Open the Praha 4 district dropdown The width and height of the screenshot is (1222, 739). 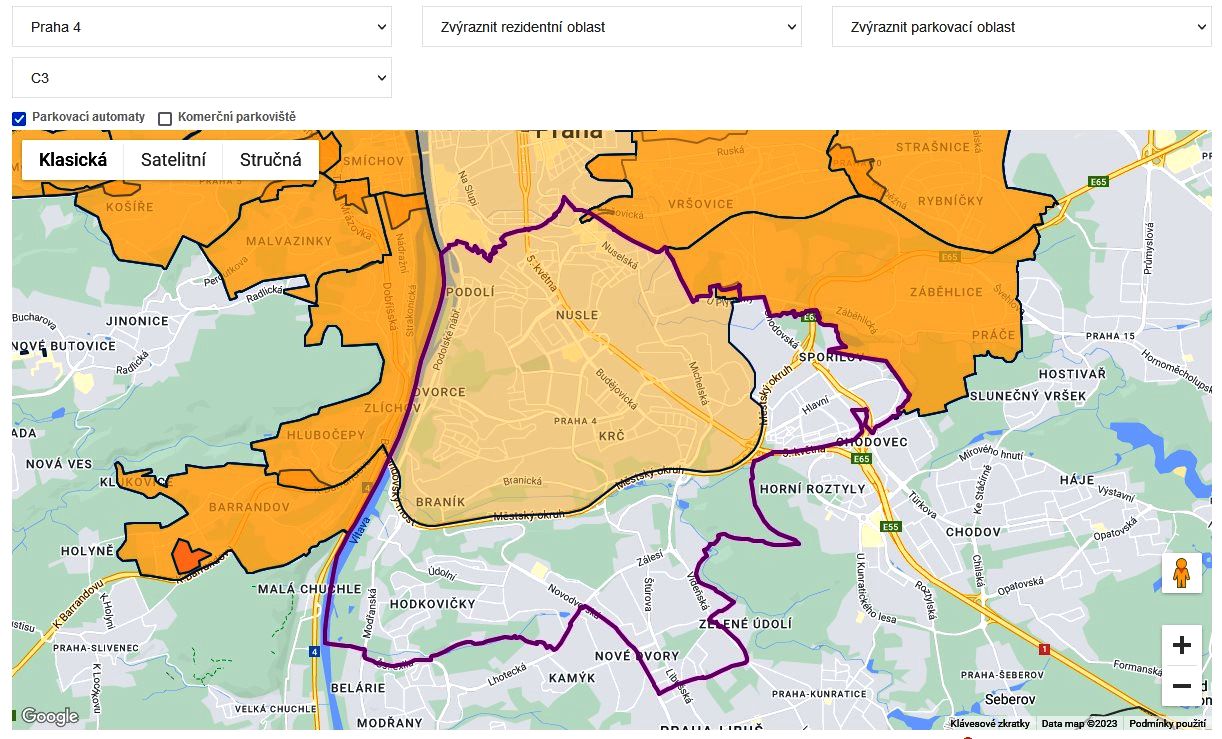[x=202, y=27]
